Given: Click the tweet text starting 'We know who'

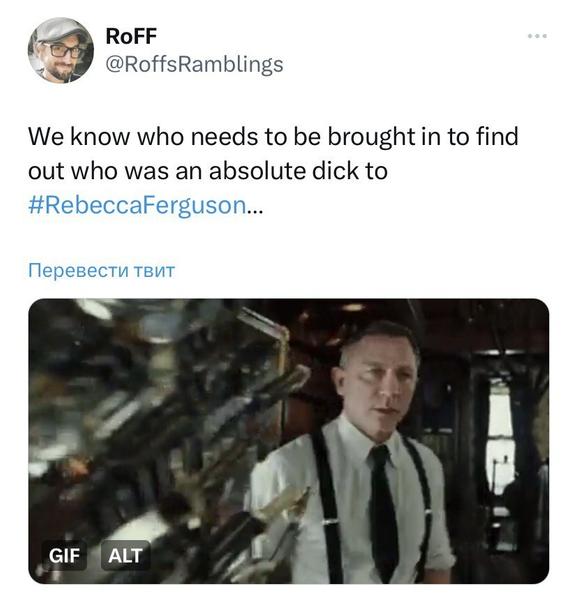Looking at the screenshot, I should click(273, 171).
